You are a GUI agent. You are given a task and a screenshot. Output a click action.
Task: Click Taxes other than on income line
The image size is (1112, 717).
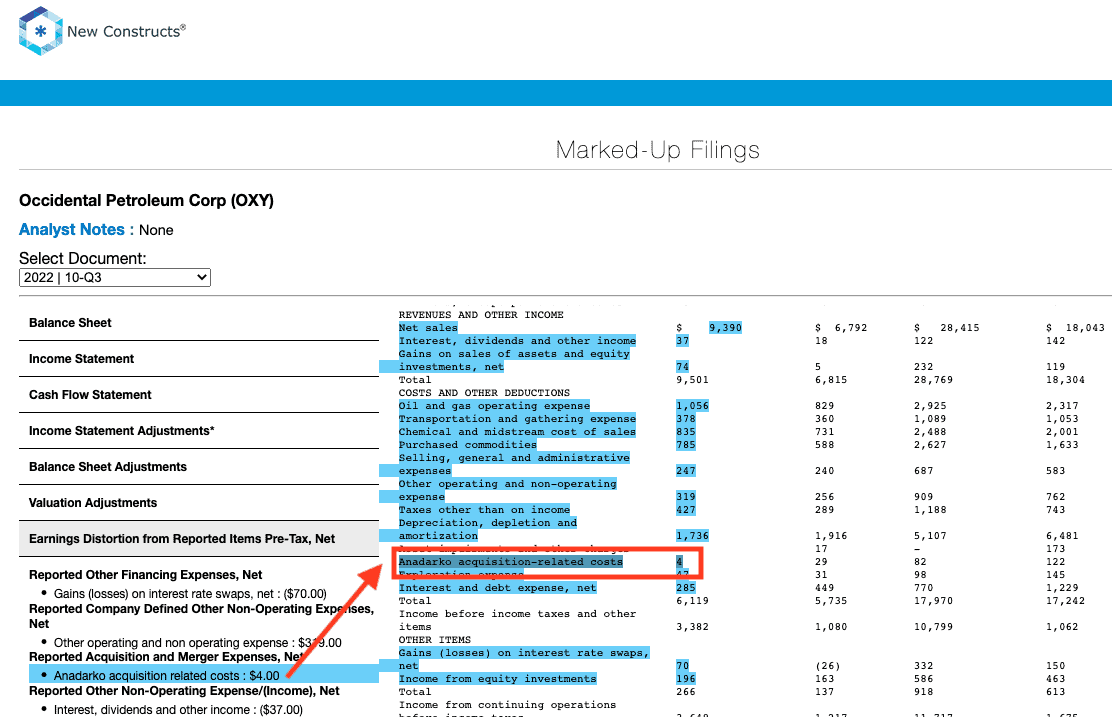[x=484, y=509]
